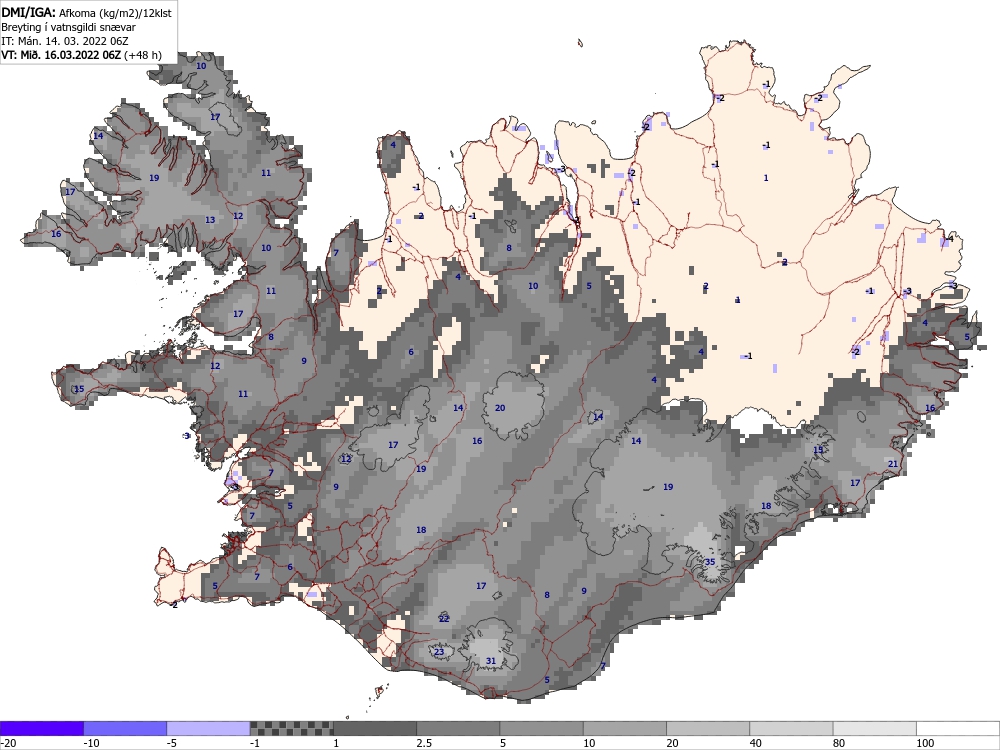The width and height of the screenshot is (1000, 750).
Task: Click the white above-100 legend swatch
Action: click(958, 728)
